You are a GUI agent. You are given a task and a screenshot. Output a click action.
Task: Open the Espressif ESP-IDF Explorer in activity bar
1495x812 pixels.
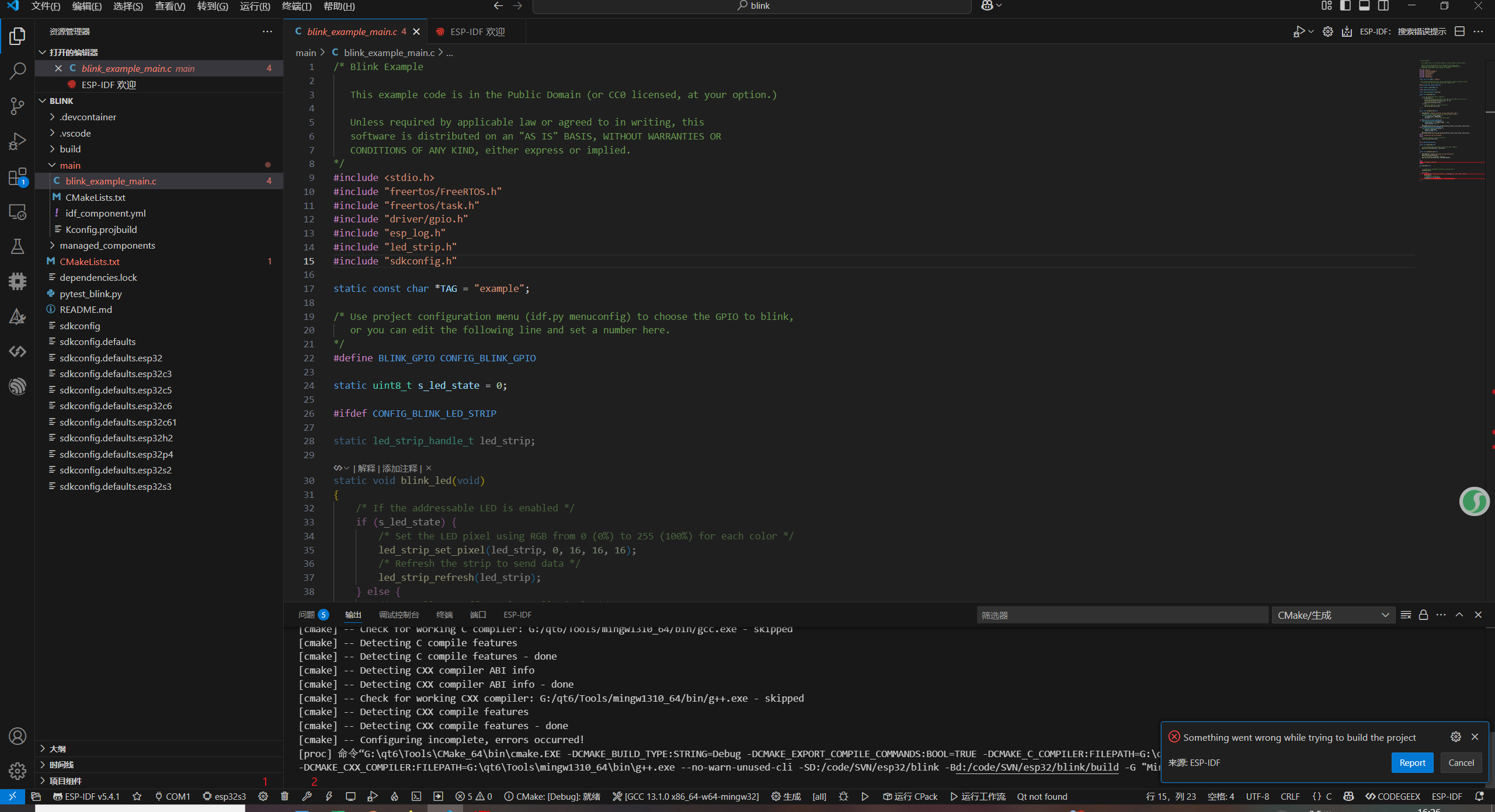(x=18, y=386)
